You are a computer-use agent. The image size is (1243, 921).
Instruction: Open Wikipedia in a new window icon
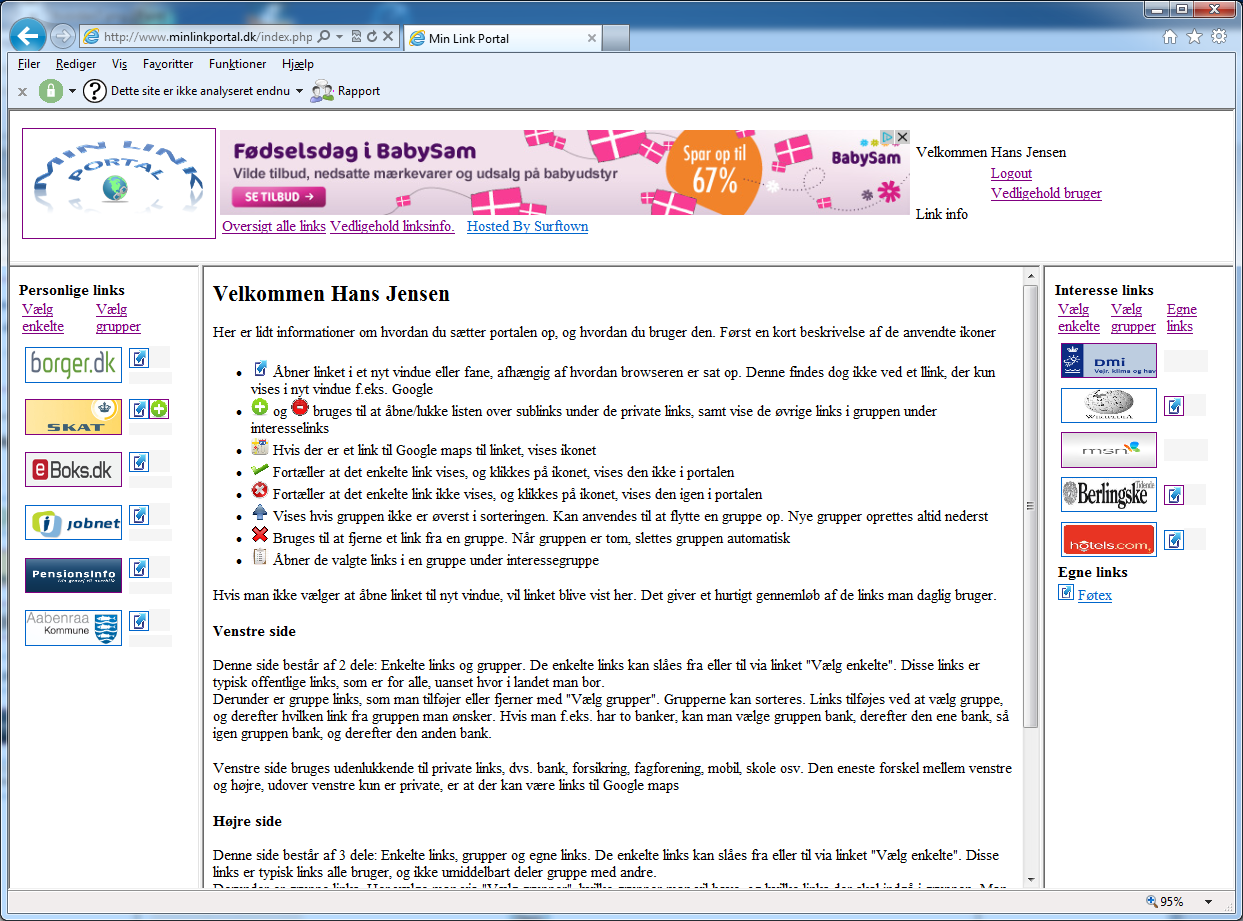(x=1174, y=406)
